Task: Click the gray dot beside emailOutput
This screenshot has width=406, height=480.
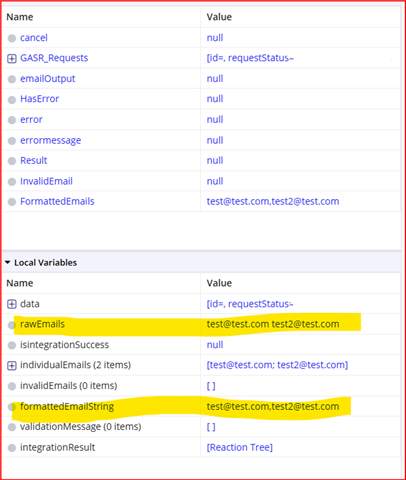Action: pos(12,79)
